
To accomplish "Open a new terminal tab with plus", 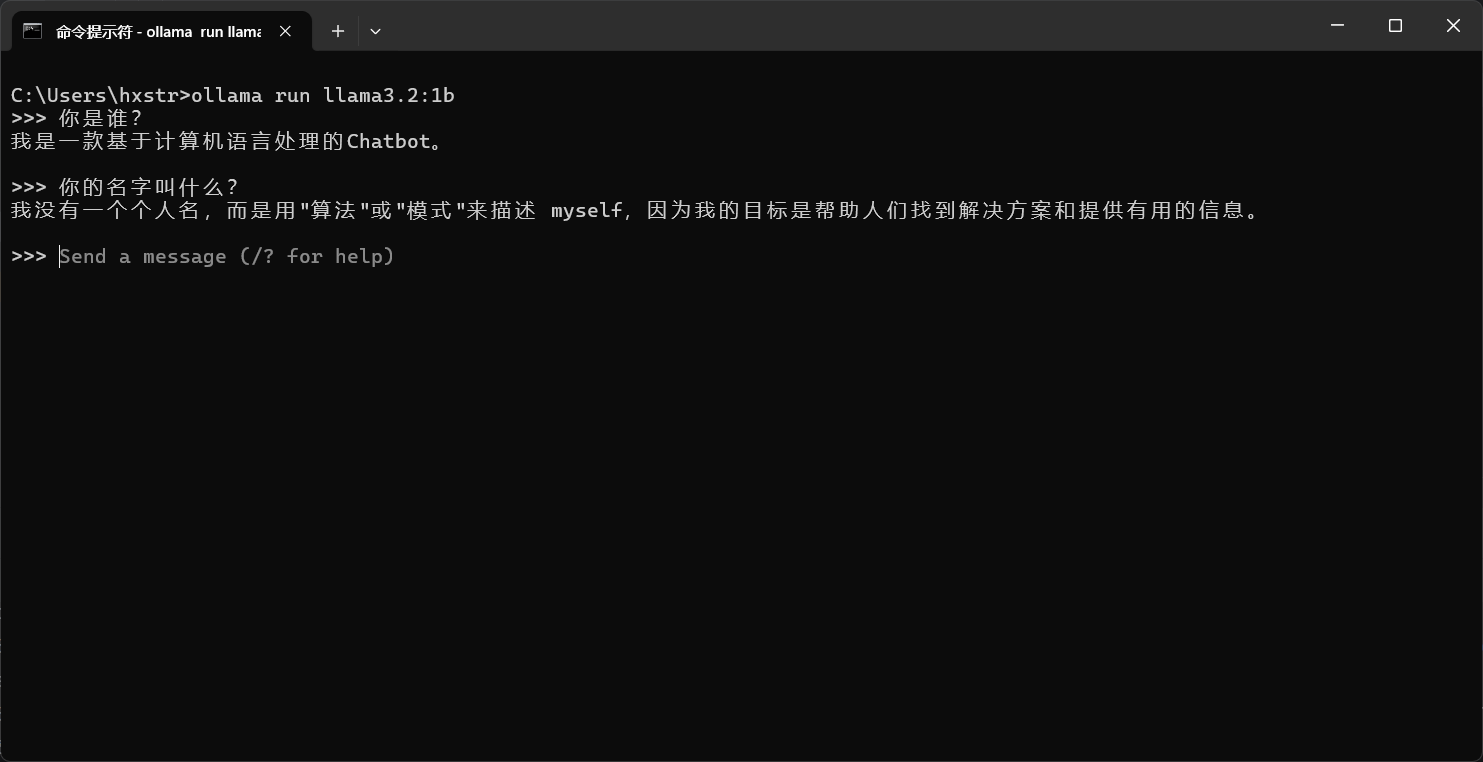I will (x=338, y=31).
